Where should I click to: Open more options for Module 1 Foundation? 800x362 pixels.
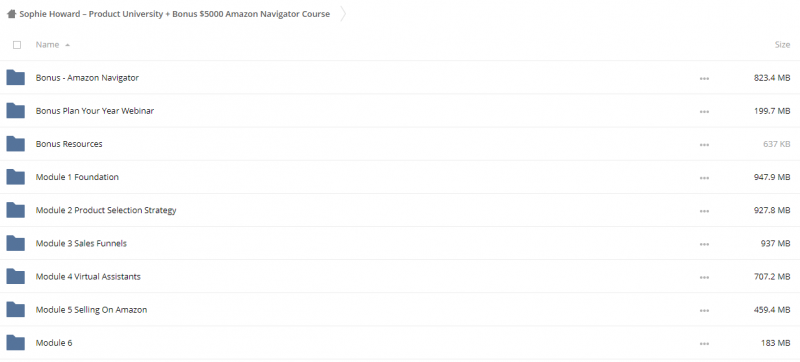pos(704,178)
